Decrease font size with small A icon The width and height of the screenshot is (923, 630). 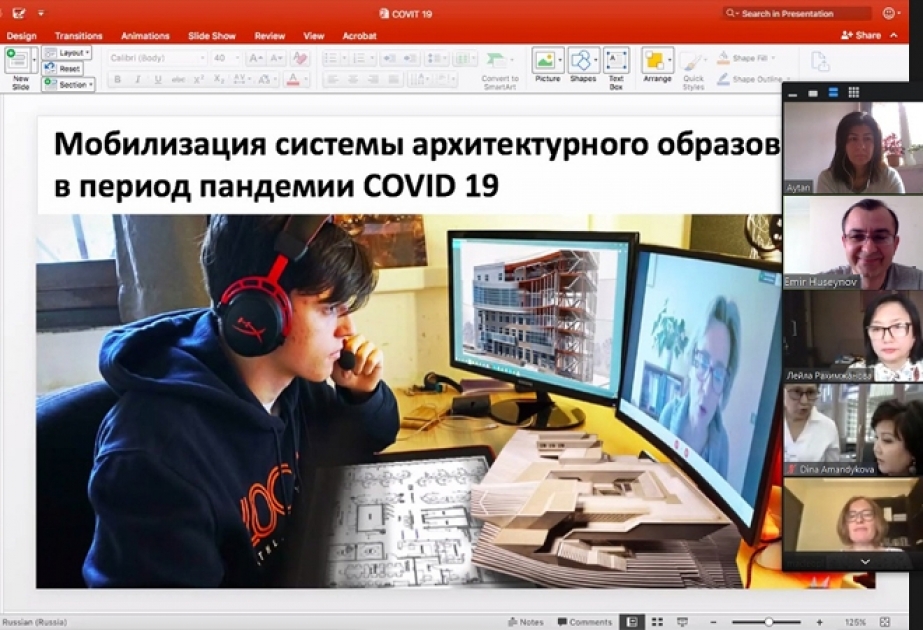click(276, 58)
